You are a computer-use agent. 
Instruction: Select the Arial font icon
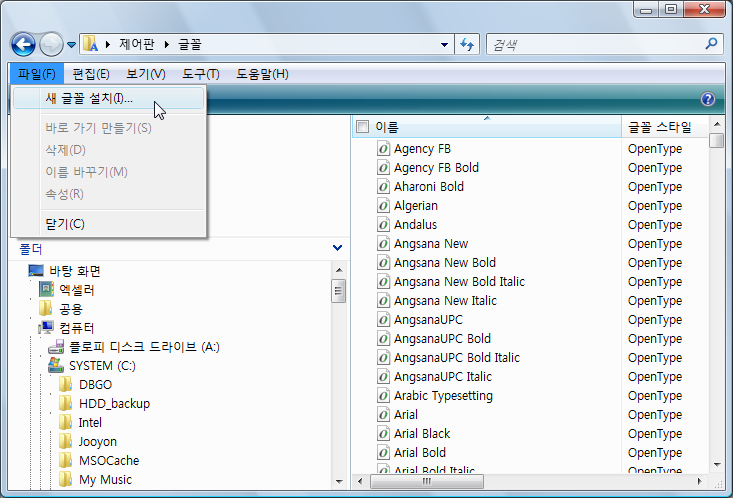click(383, 415)
